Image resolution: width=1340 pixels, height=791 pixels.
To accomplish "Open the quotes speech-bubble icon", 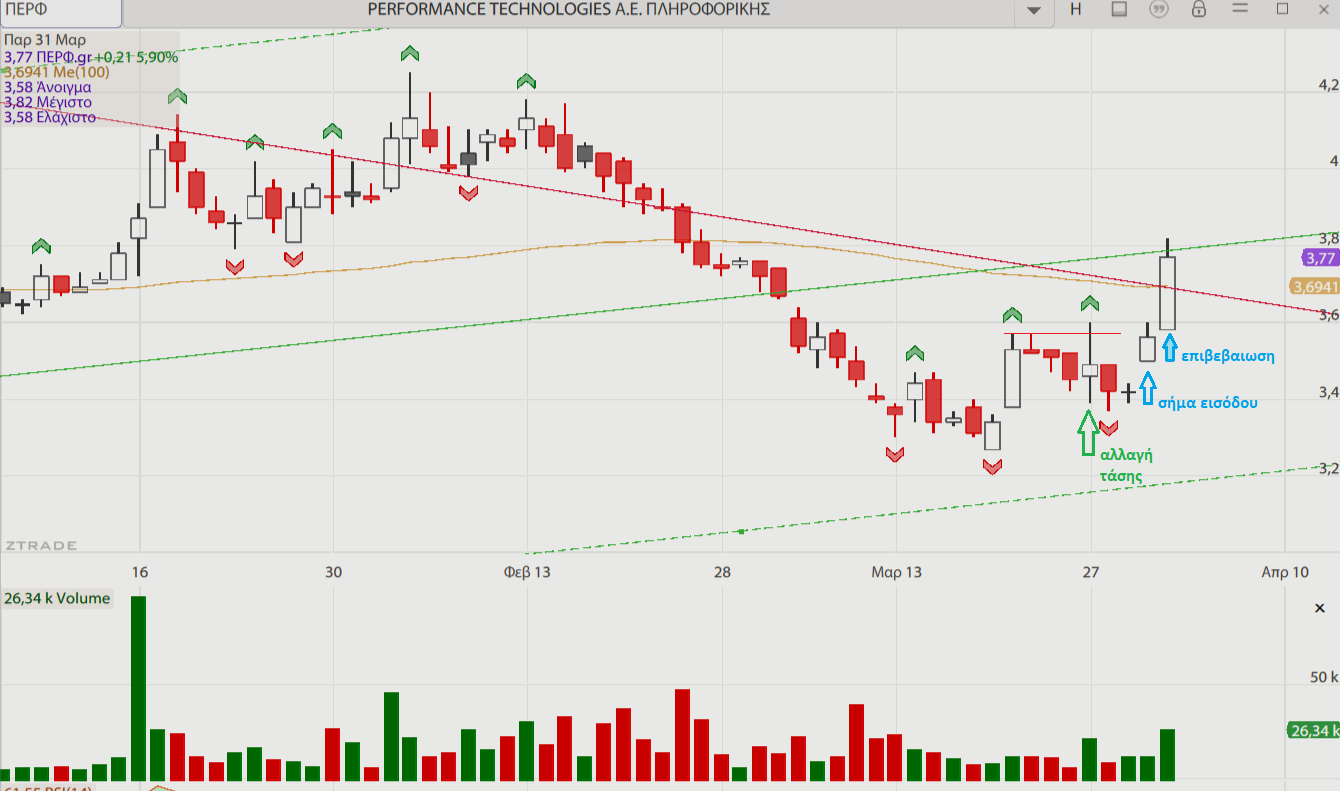I will pos(1159,9).
